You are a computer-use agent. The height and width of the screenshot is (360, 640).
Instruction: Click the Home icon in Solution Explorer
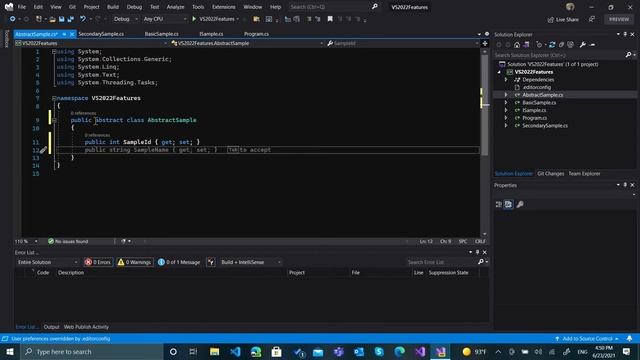coord(517,44)
